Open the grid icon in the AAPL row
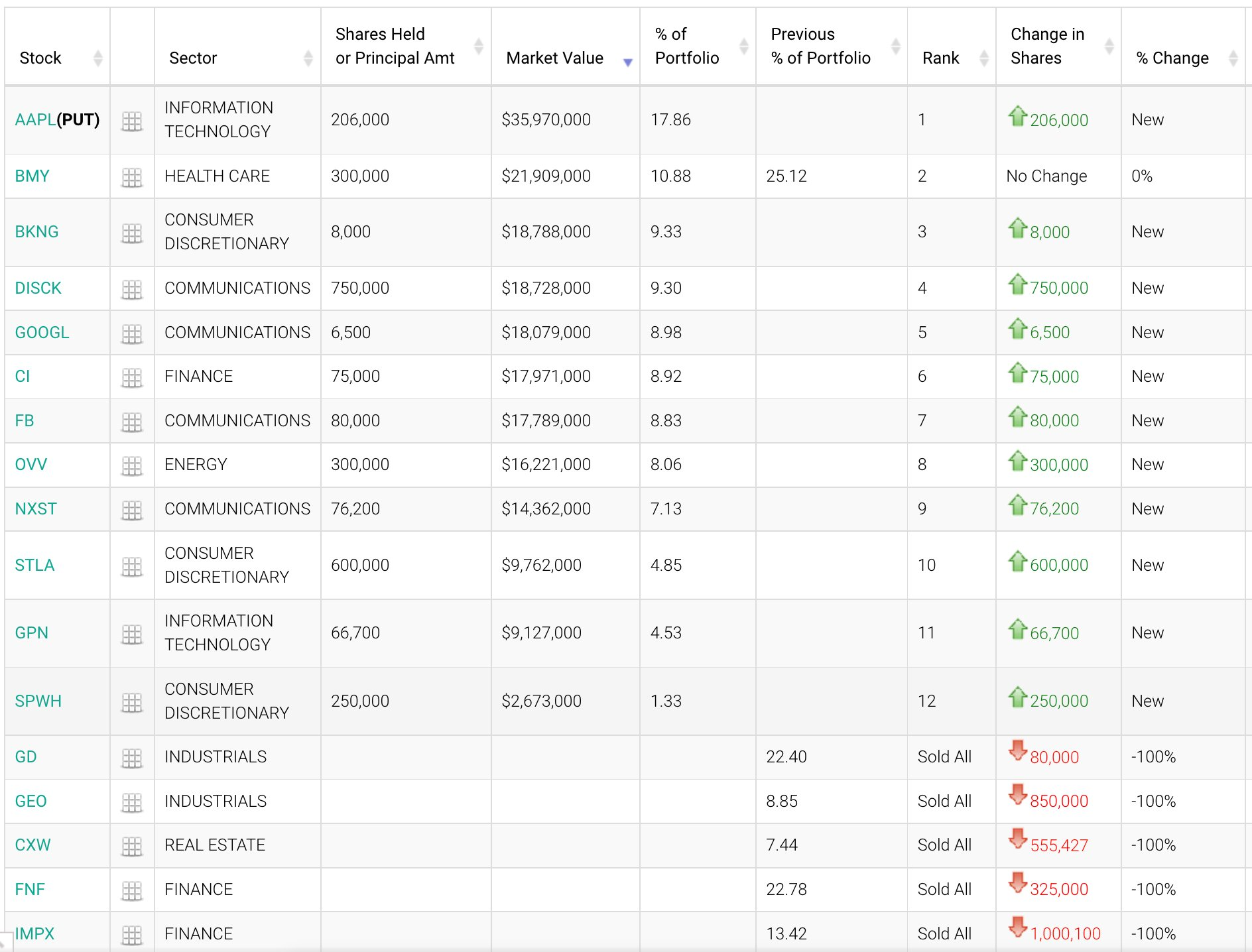Image resolution: width=1252 pixels, height=952 pixels. 132,121
